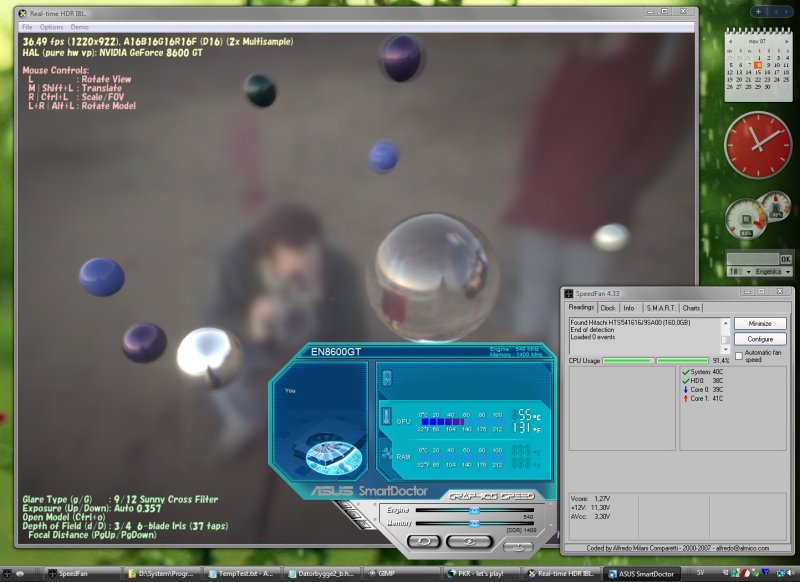Switch to Real-time HDR IBL taskbar button
800x582 pixels.
[561, 574]
